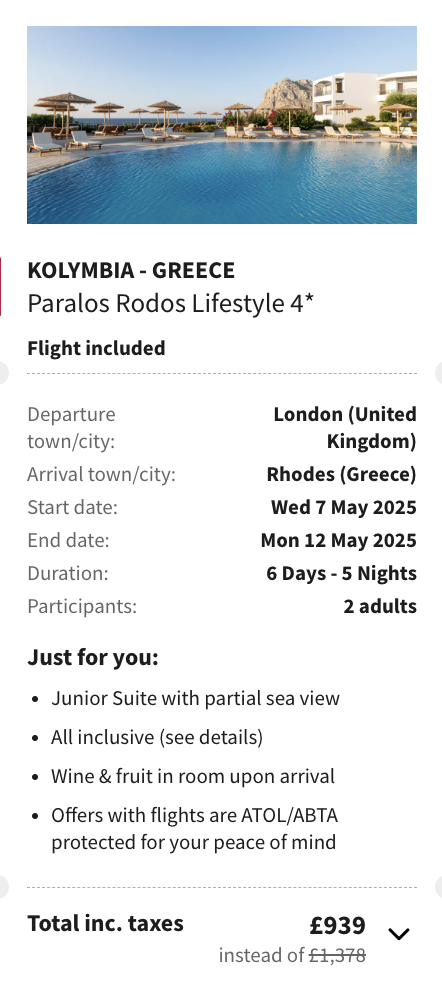The width and height of the screenshot is (442, 992).
Task: Click the Flight included label
Action: click(x=96, y=348)
